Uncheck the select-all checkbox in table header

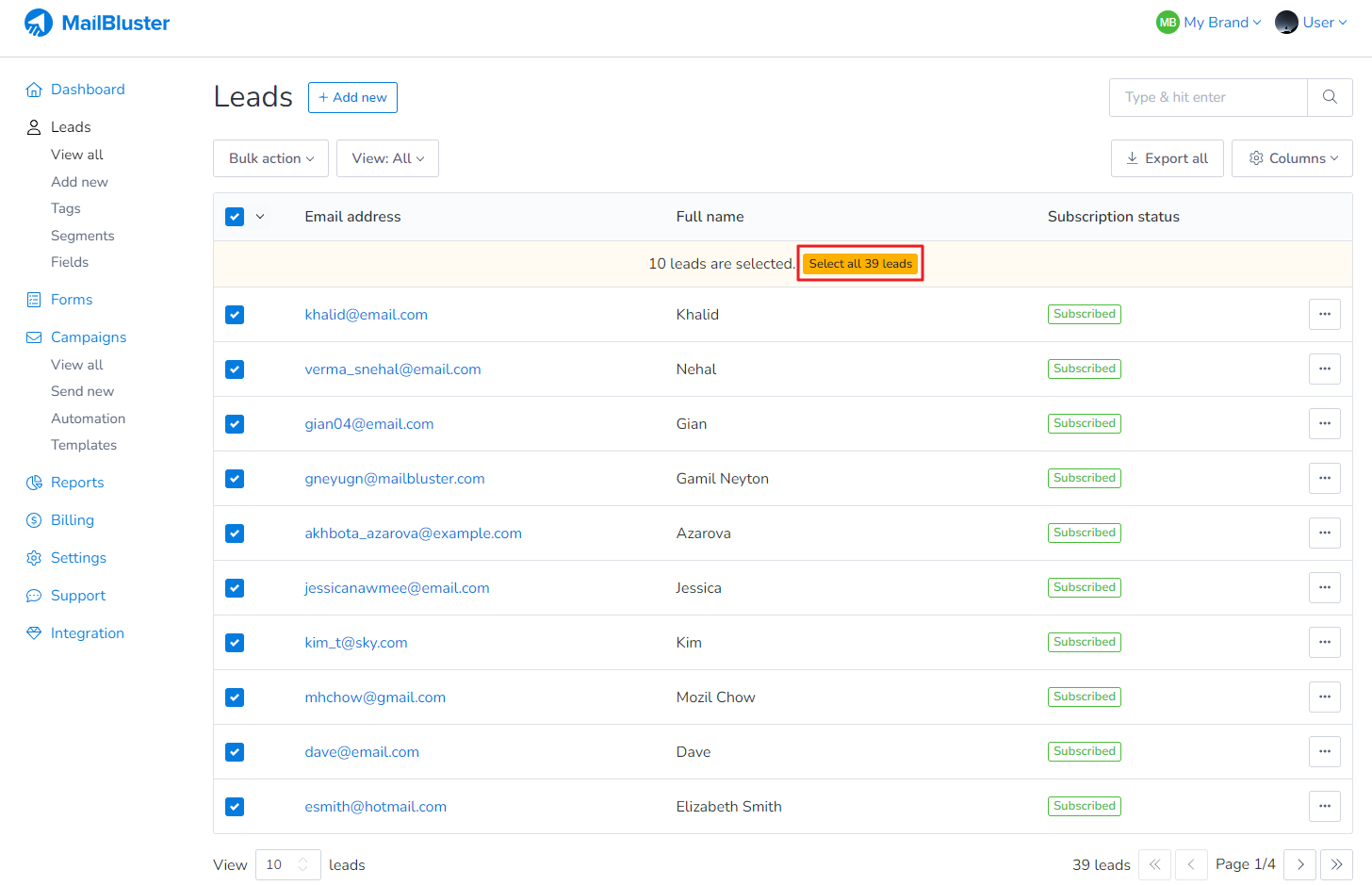tap(234, 216)
